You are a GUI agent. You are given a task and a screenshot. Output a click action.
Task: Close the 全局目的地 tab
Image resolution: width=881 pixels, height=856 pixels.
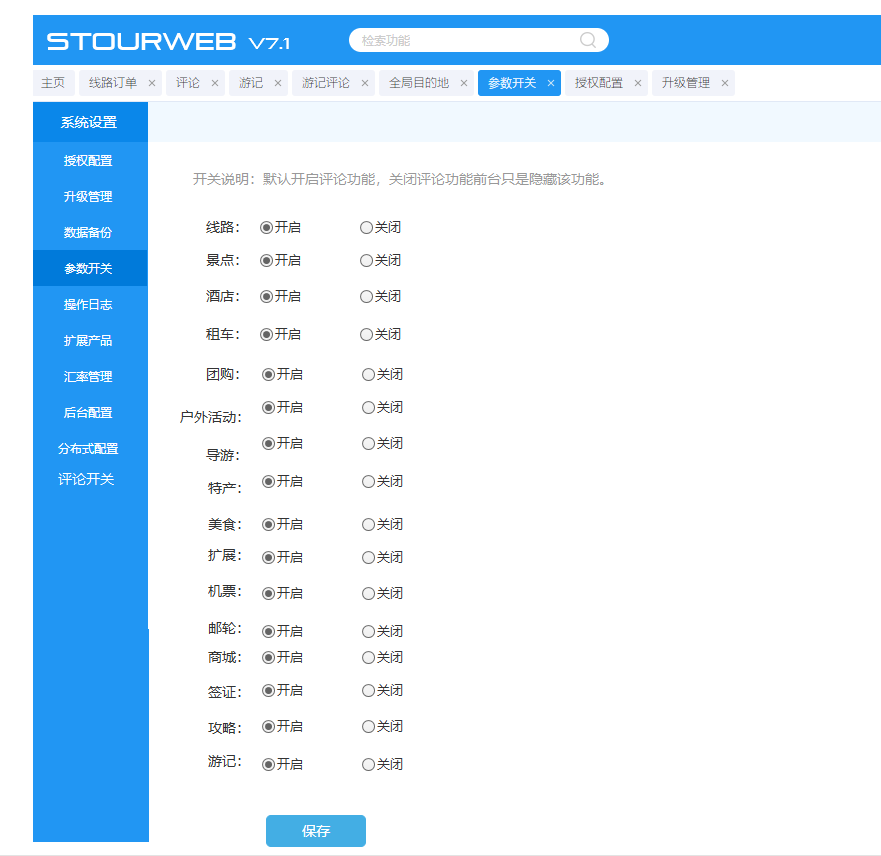tap(464, 83)
